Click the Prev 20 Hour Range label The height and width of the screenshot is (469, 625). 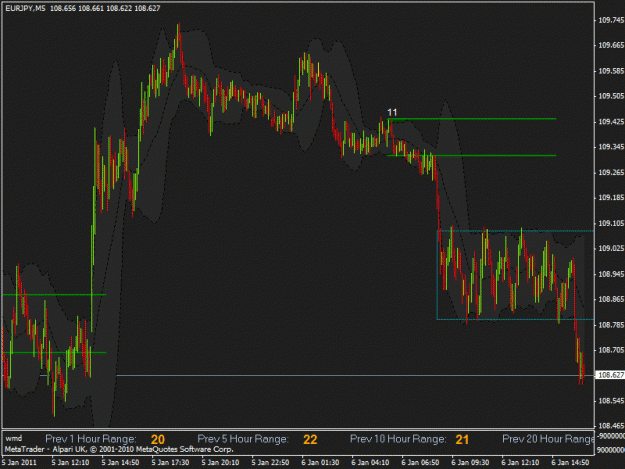548,439
